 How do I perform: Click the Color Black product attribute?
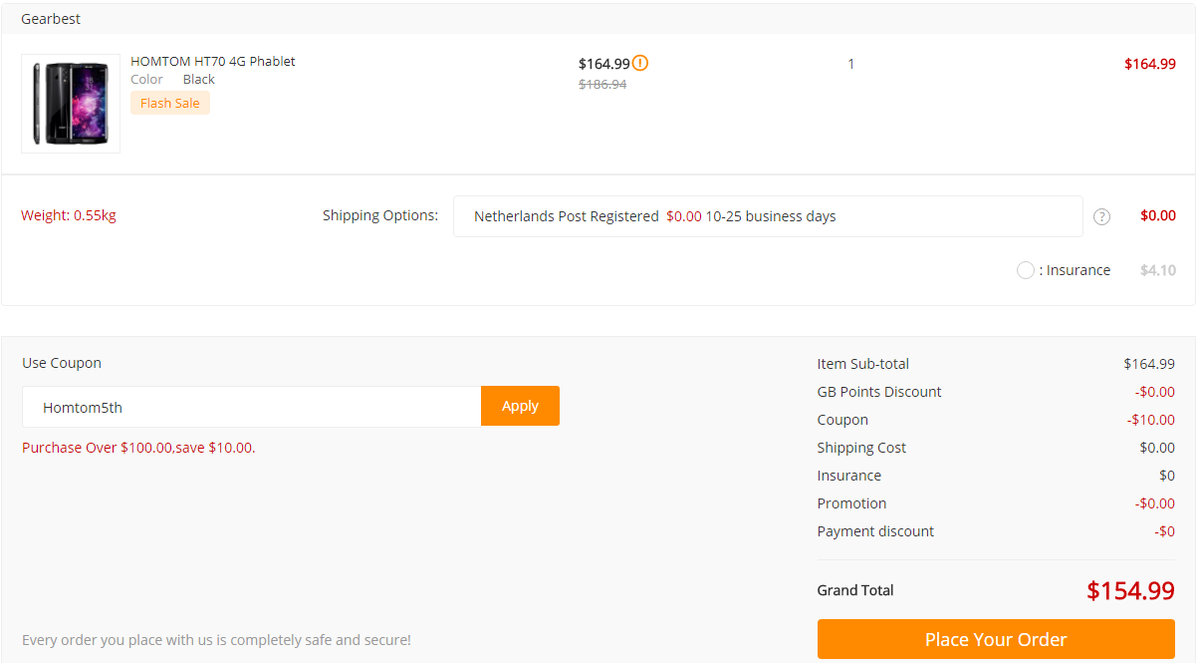pyautogui.click(x=173, y=79)
